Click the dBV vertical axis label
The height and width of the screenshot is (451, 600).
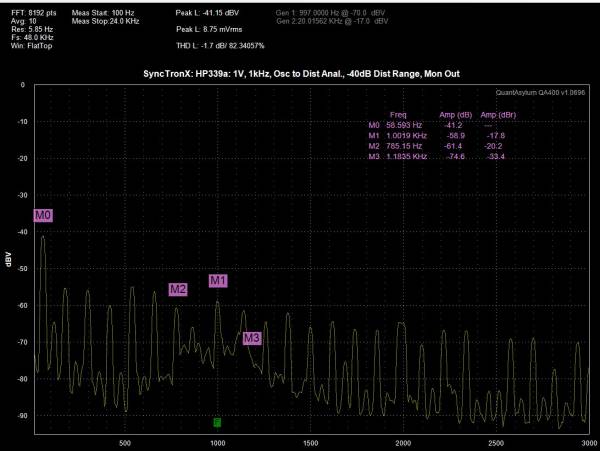pos(8,259)
